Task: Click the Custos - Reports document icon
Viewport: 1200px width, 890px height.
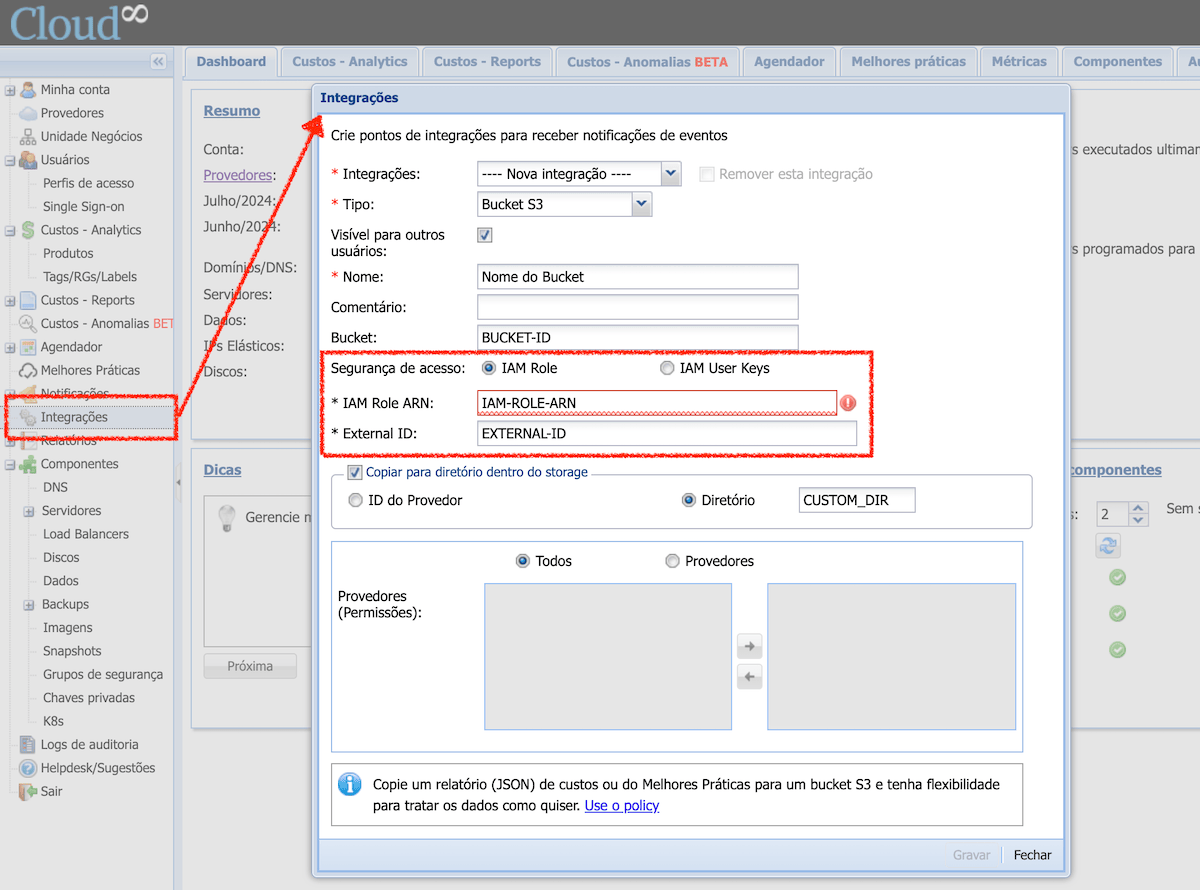Action: 28,300
